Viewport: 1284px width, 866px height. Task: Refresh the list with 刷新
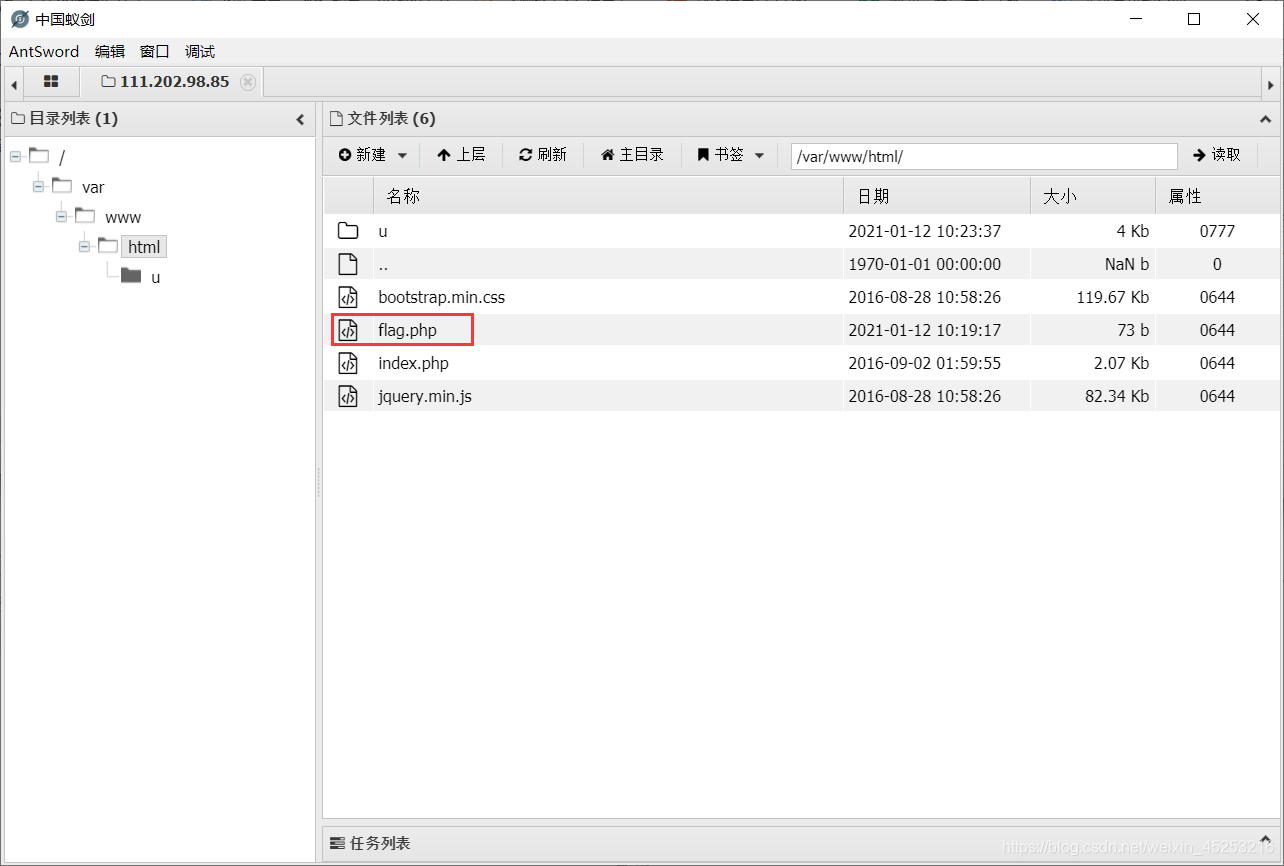543,155
